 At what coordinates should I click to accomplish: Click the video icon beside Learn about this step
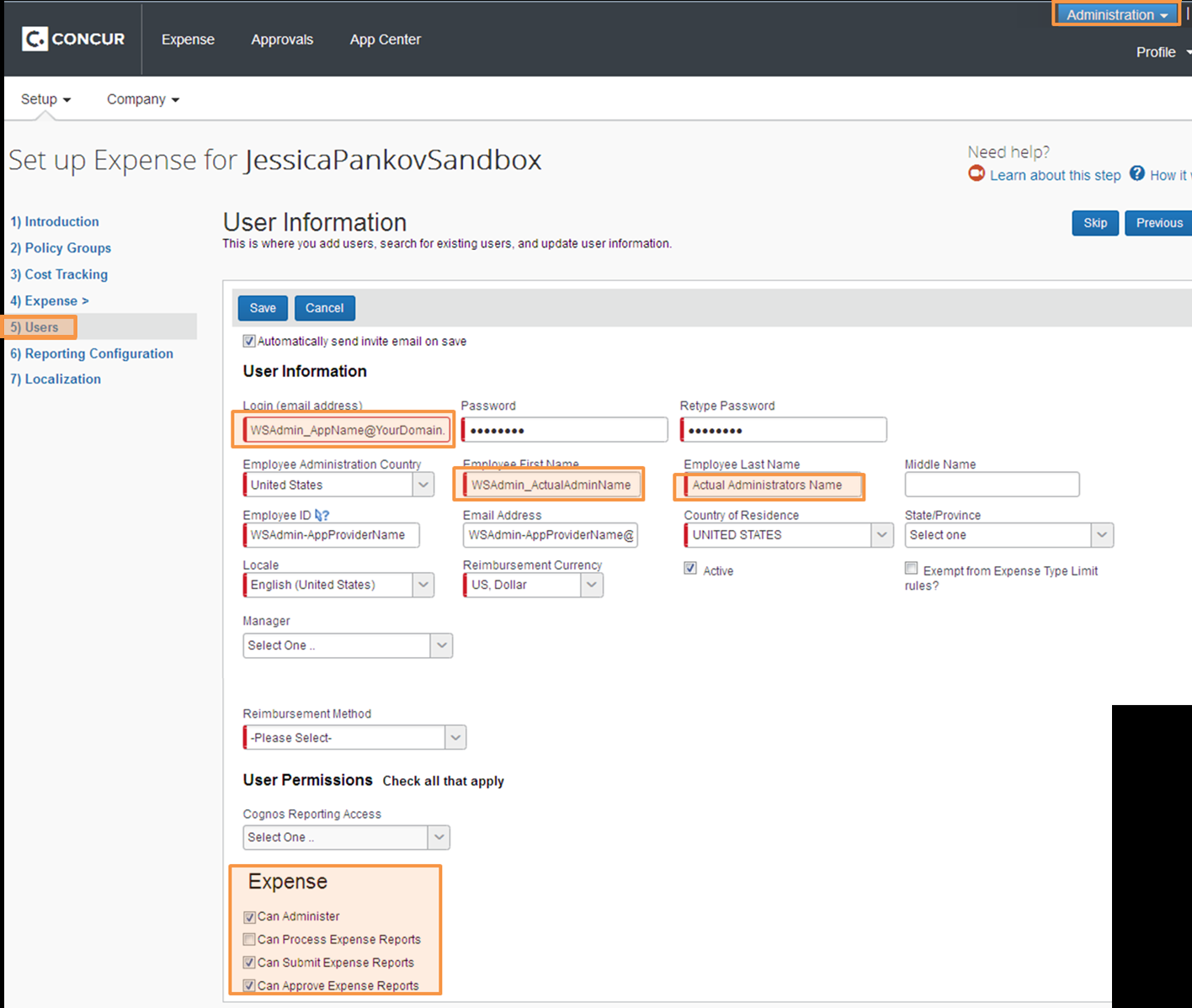coord(976,173)
